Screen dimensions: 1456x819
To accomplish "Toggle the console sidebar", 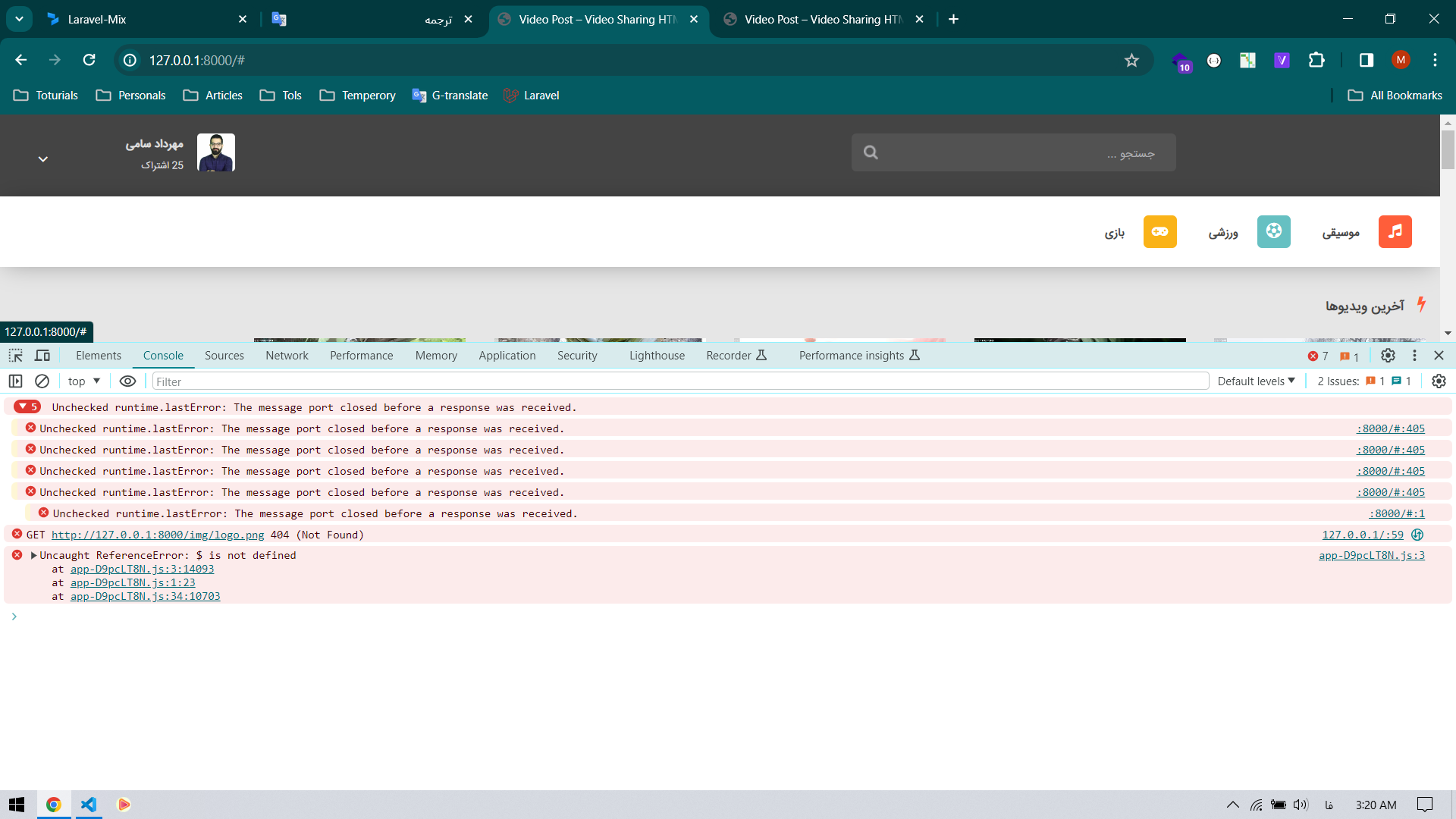I will point(15,381).
